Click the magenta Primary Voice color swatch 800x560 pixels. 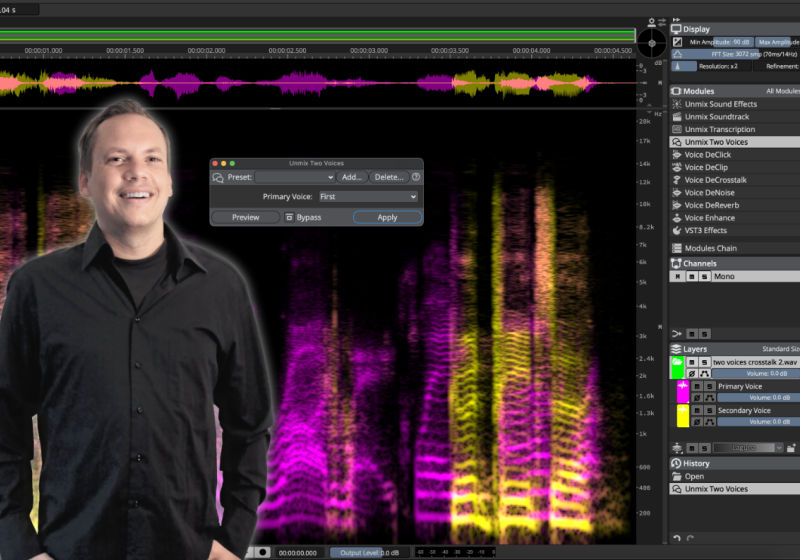[x=683, y=392]
